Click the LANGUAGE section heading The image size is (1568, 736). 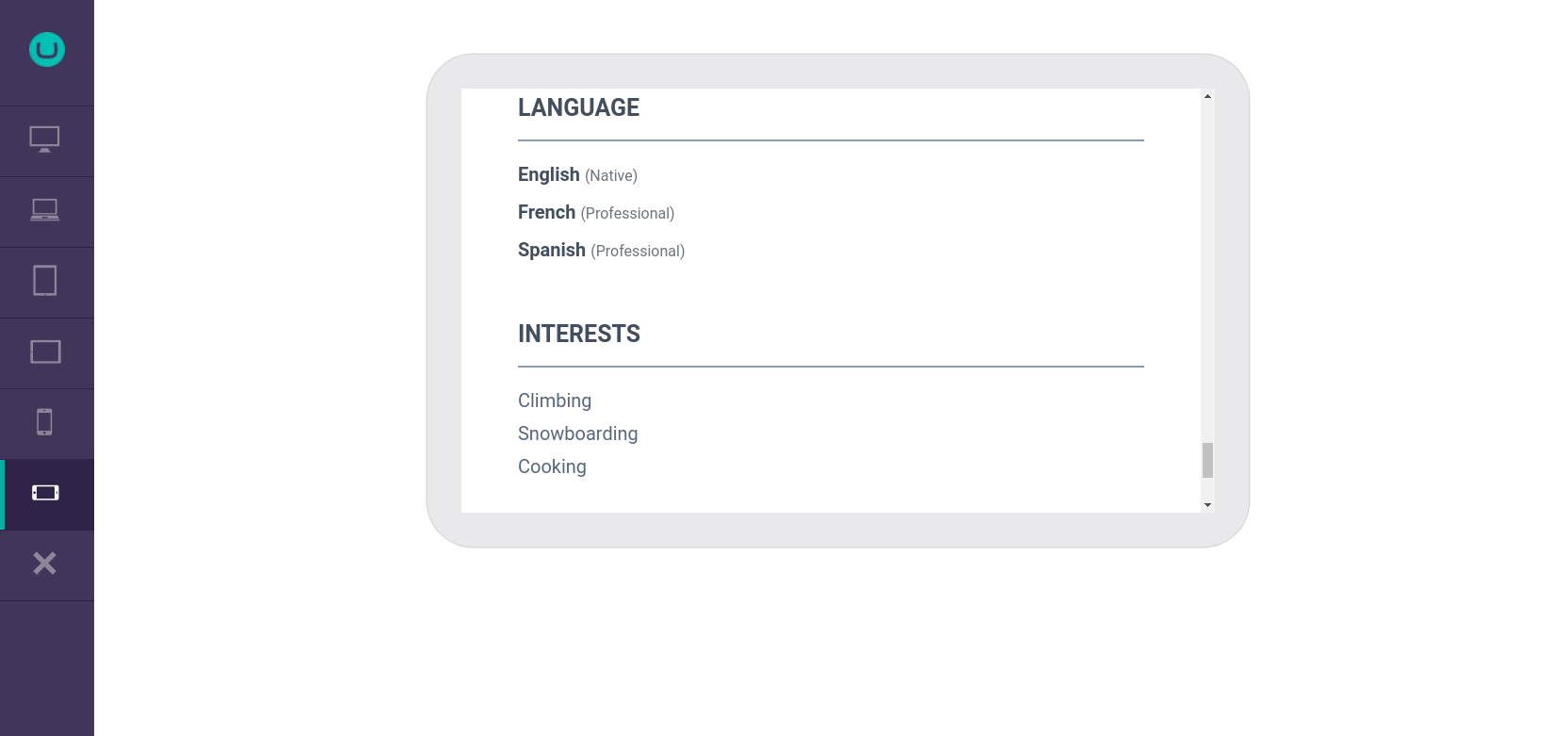578,107
